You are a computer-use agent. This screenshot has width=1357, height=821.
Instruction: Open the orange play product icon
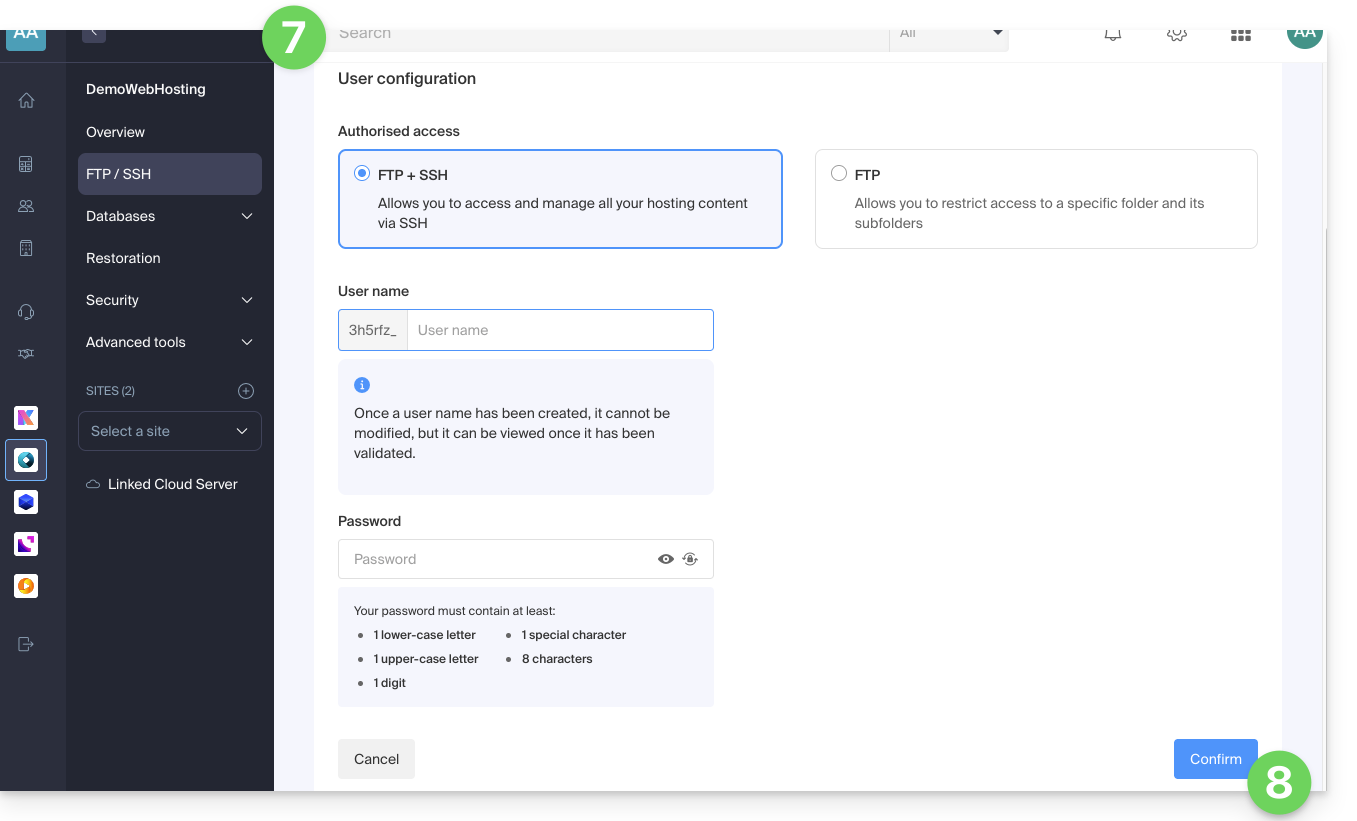coord(26,585)
